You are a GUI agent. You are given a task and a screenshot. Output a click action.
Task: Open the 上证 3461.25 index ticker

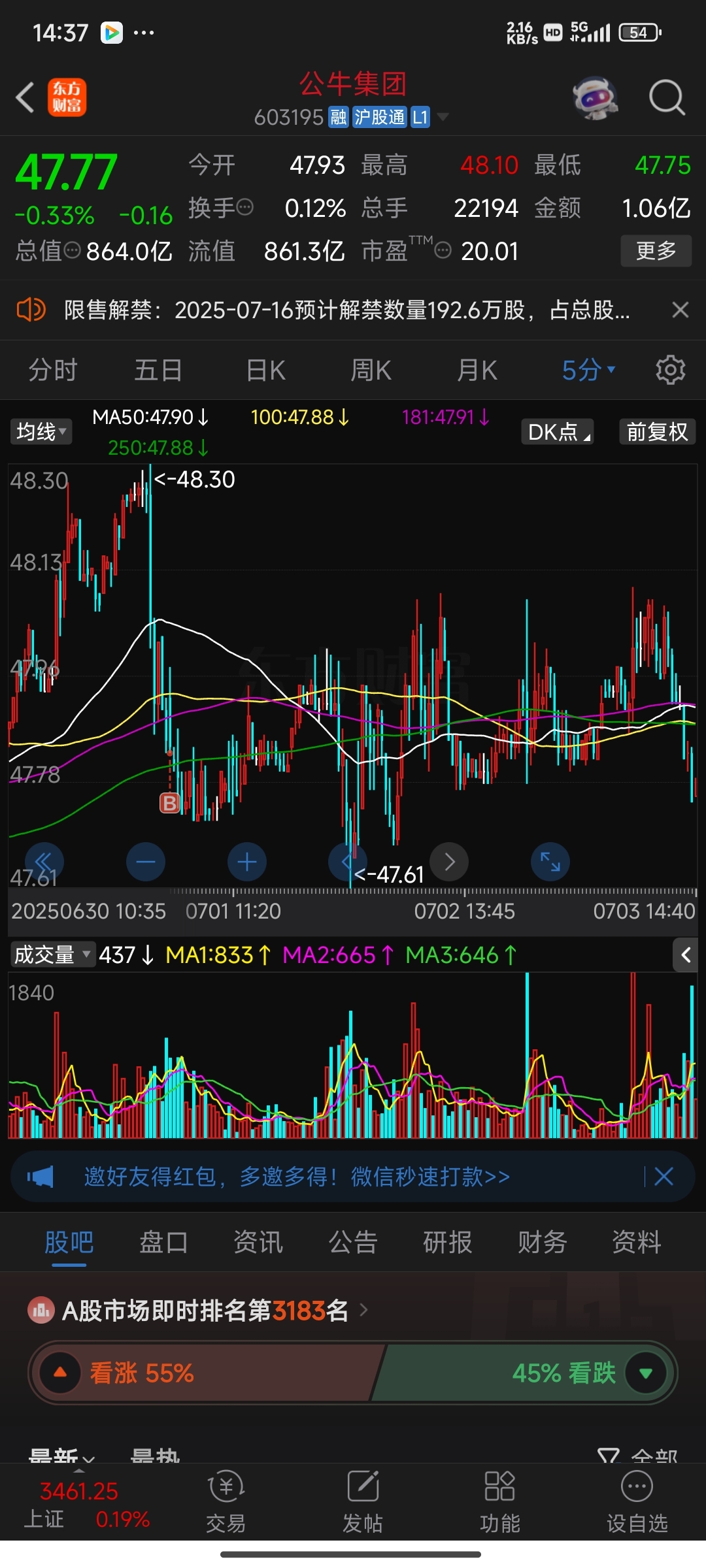point(87,1505)
